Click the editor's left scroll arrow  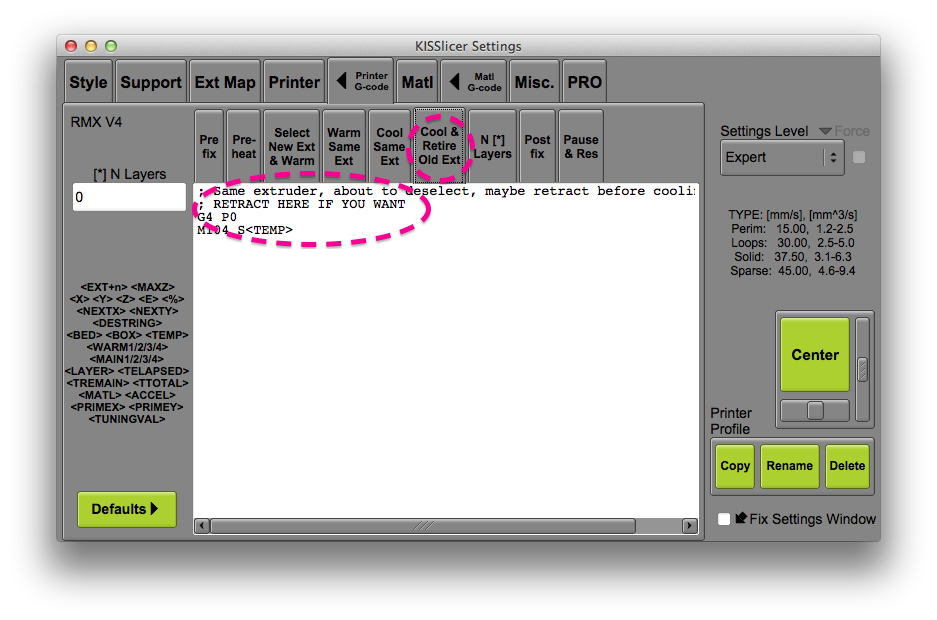tap(202, 526)
